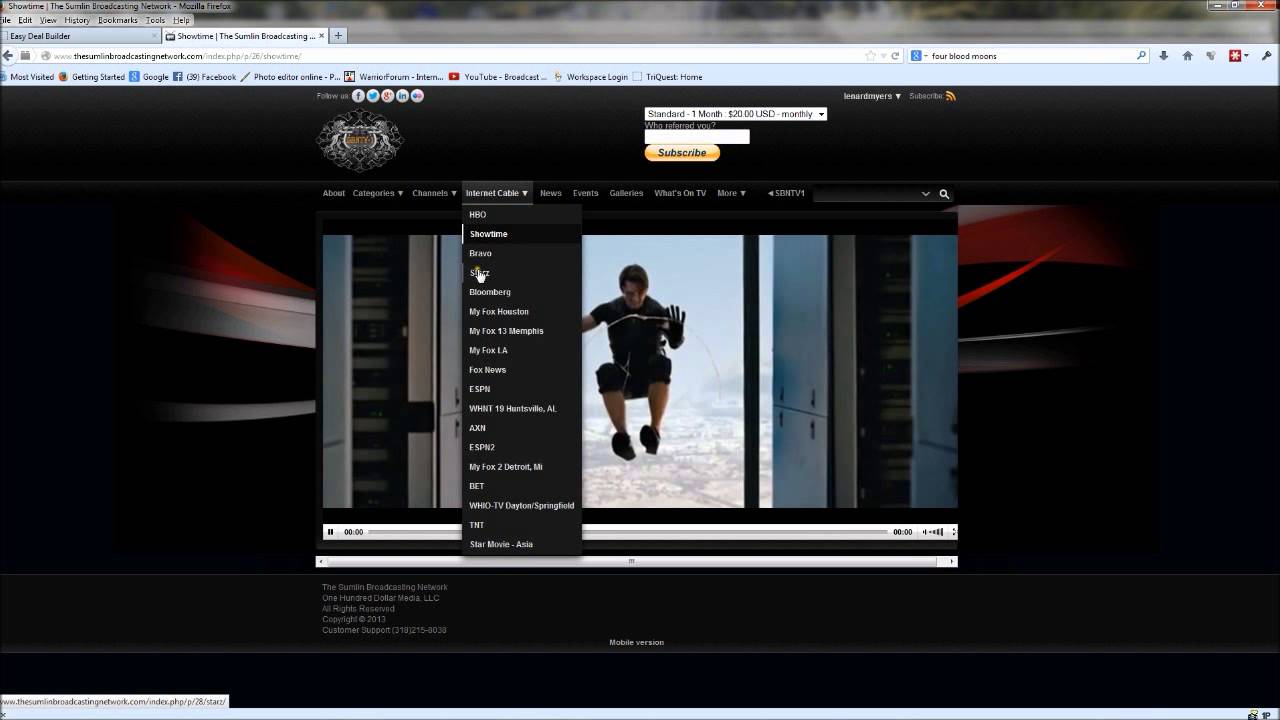Open the Google bookmark
The image size is (1280, 720).
coord(149,77)
